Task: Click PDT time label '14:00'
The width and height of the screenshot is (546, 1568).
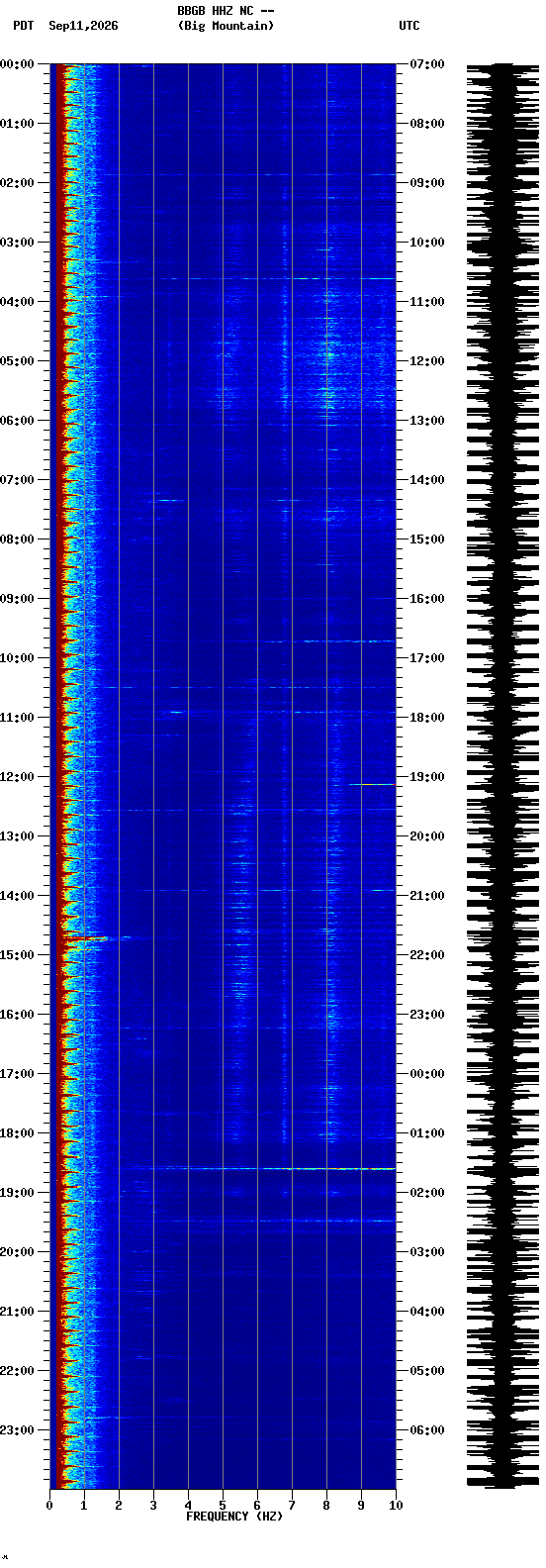Action: coord(17,896)
